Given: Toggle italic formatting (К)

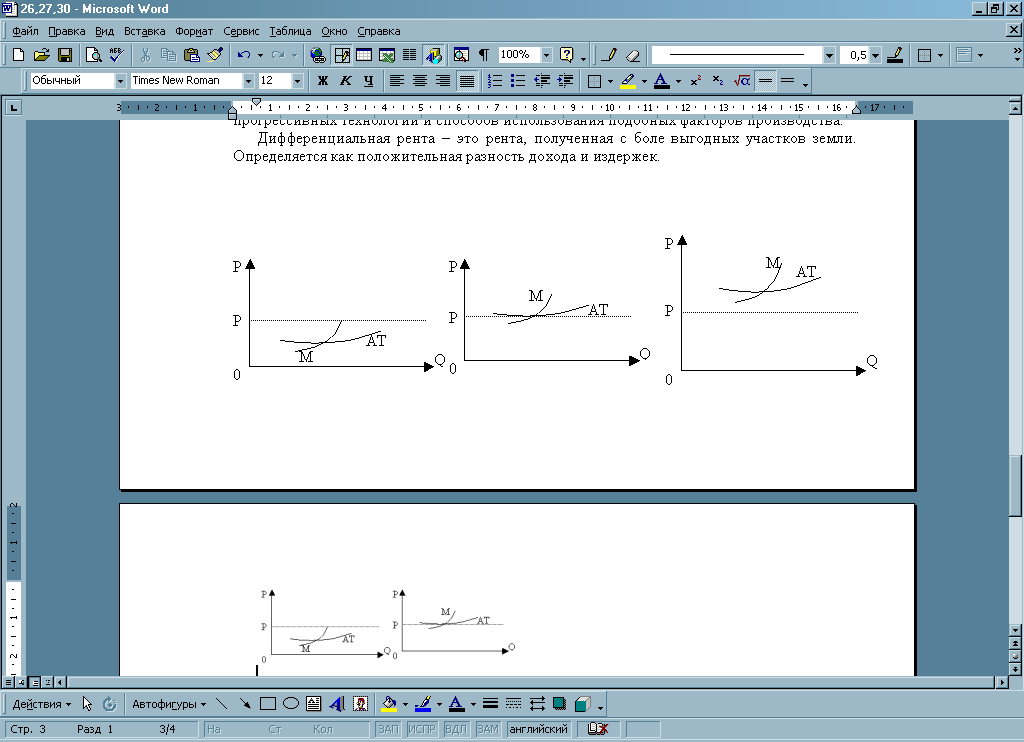Looking at the screenshot, I should (345, 80).
